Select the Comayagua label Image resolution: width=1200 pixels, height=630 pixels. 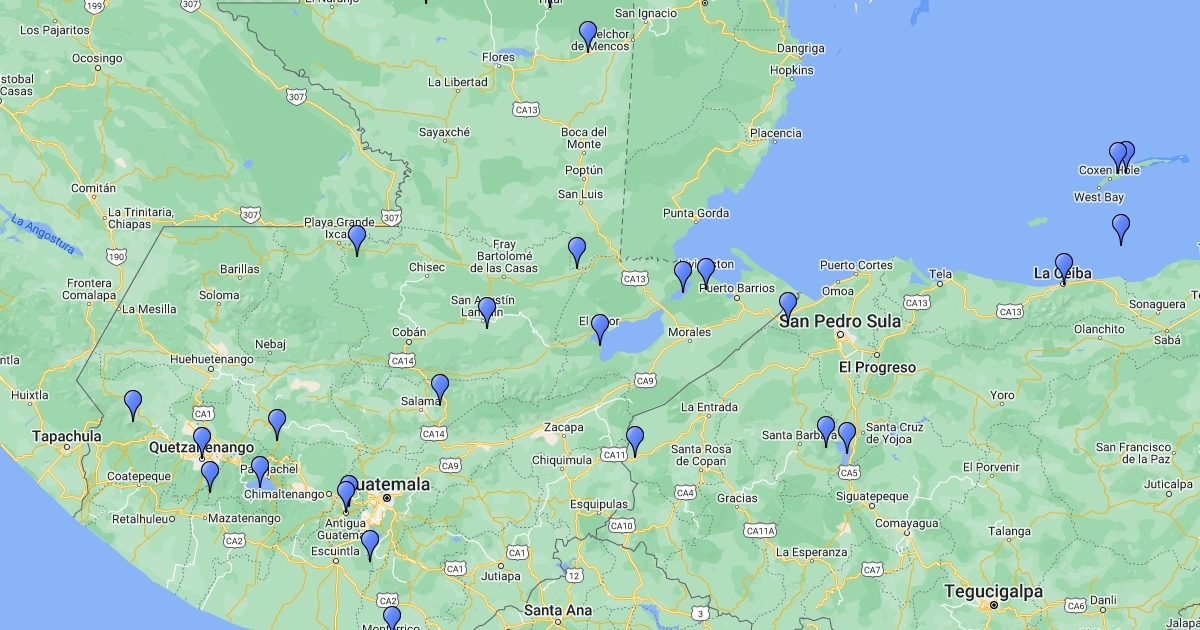(907, 523)
